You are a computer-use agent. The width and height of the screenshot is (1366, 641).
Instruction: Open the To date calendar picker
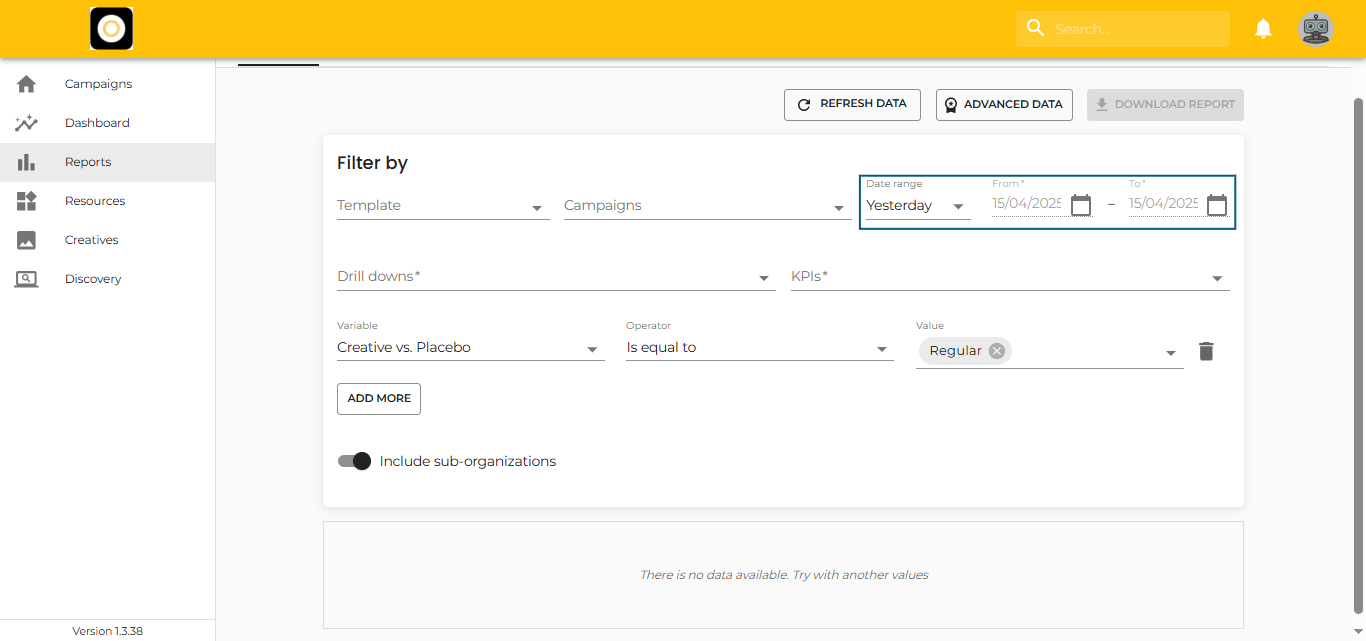tap(1216, 205)
